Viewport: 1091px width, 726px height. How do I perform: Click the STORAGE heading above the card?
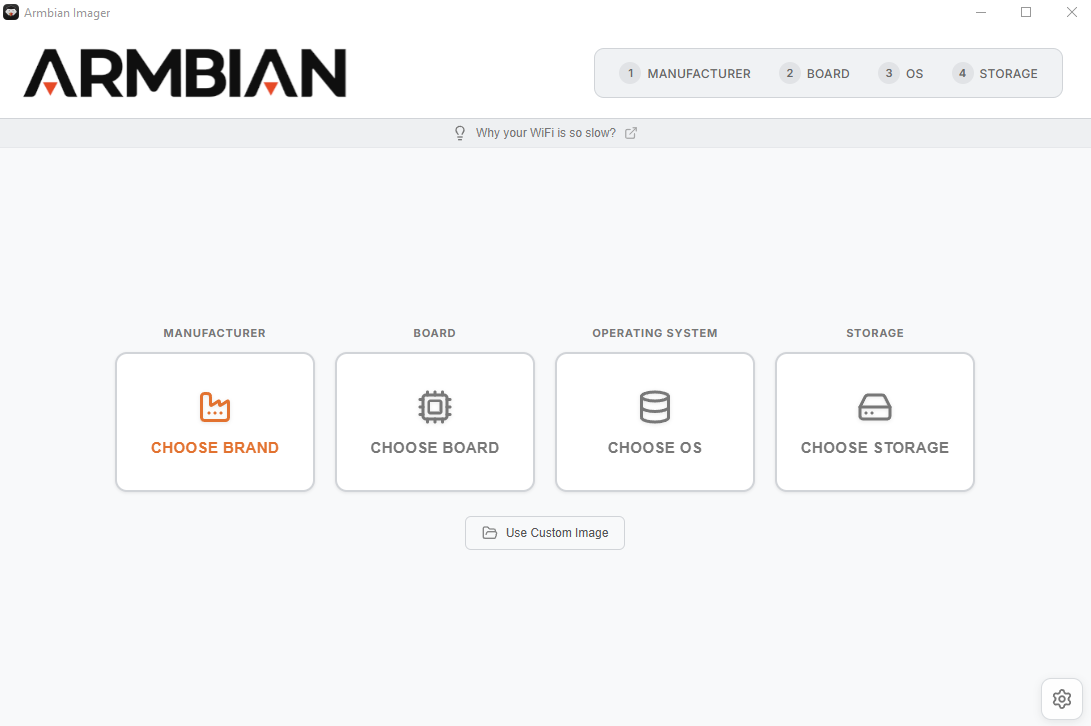pos(875,333)
